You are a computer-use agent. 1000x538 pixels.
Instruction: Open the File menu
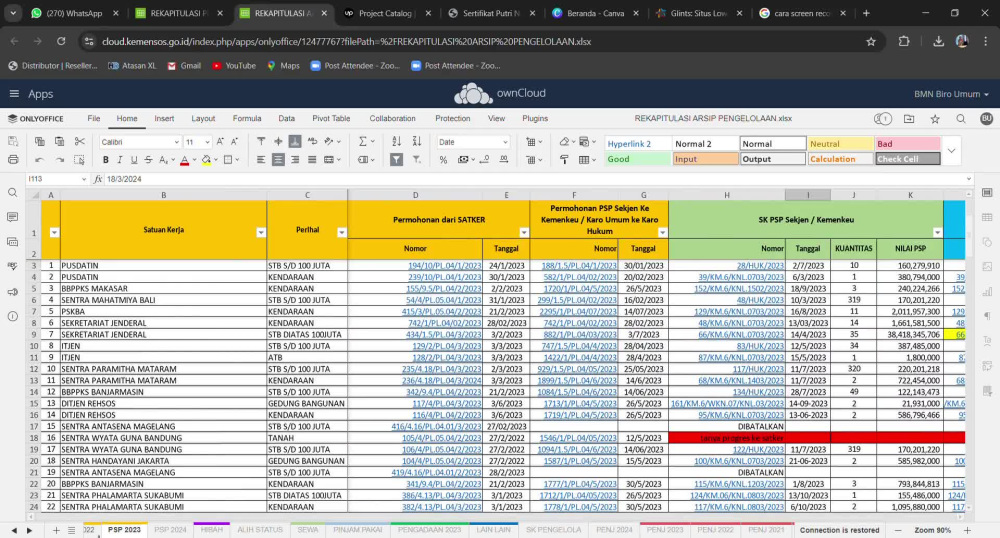coord(94,119)
